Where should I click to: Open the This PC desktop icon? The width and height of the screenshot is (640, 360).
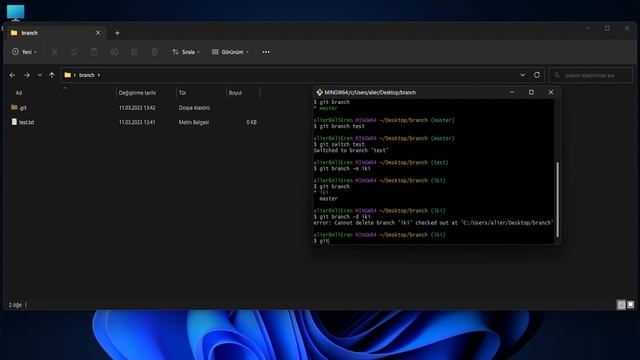point(16,13)
